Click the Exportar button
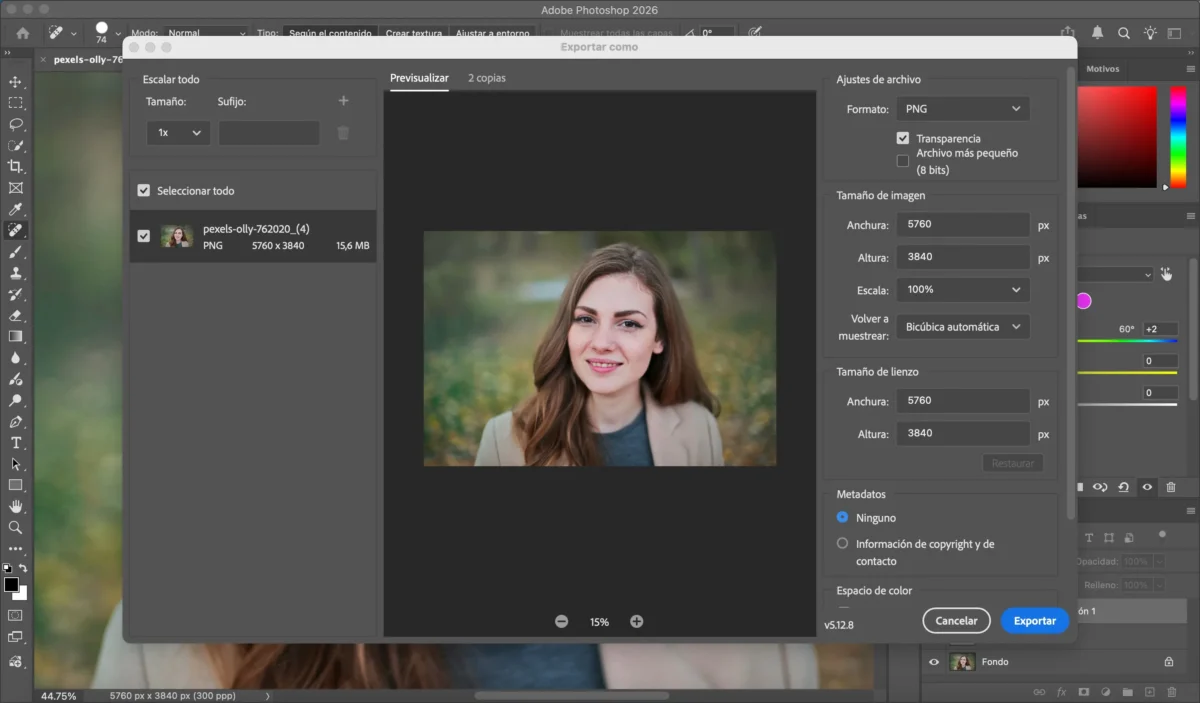 click(x=1034, y=621)
